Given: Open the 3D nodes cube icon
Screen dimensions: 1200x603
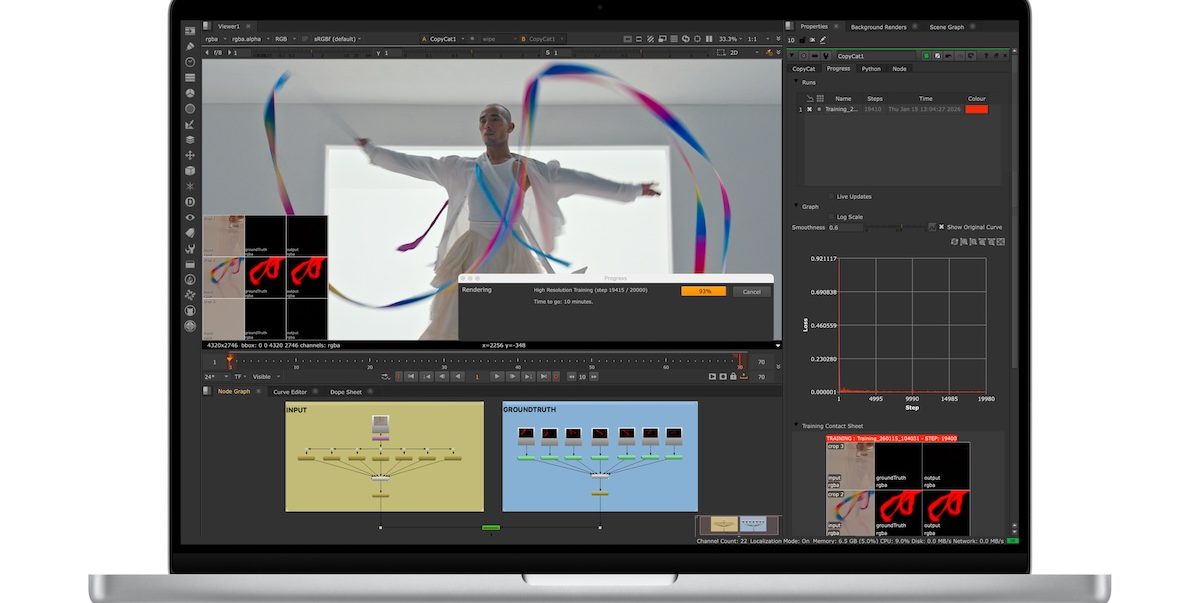Looking at the screenshot, I should tap(190, 171).
